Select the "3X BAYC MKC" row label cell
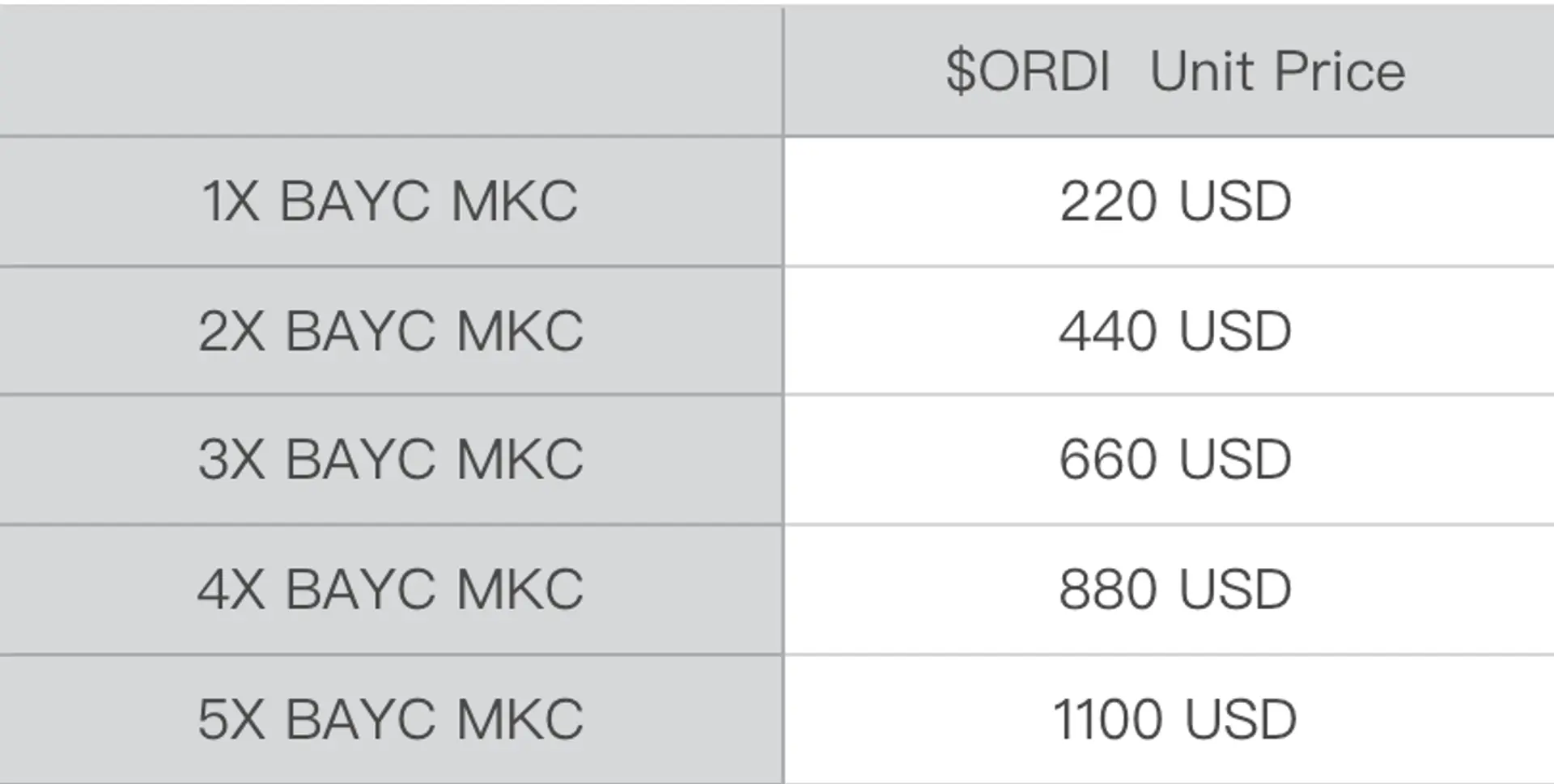 click(x=389, y=460)
